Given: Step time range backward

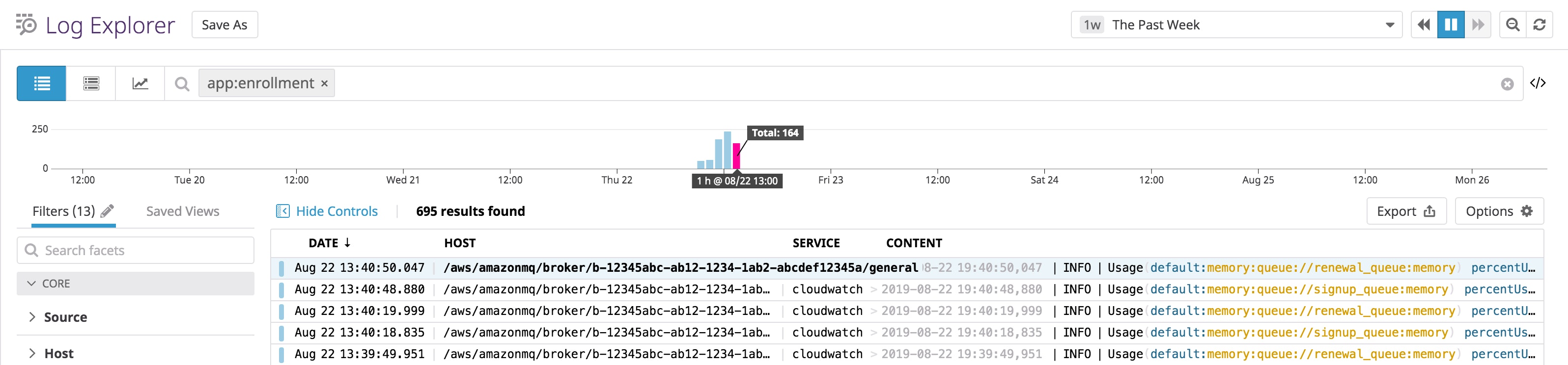Looking at the screenshot, I should tap(1424, 25).
